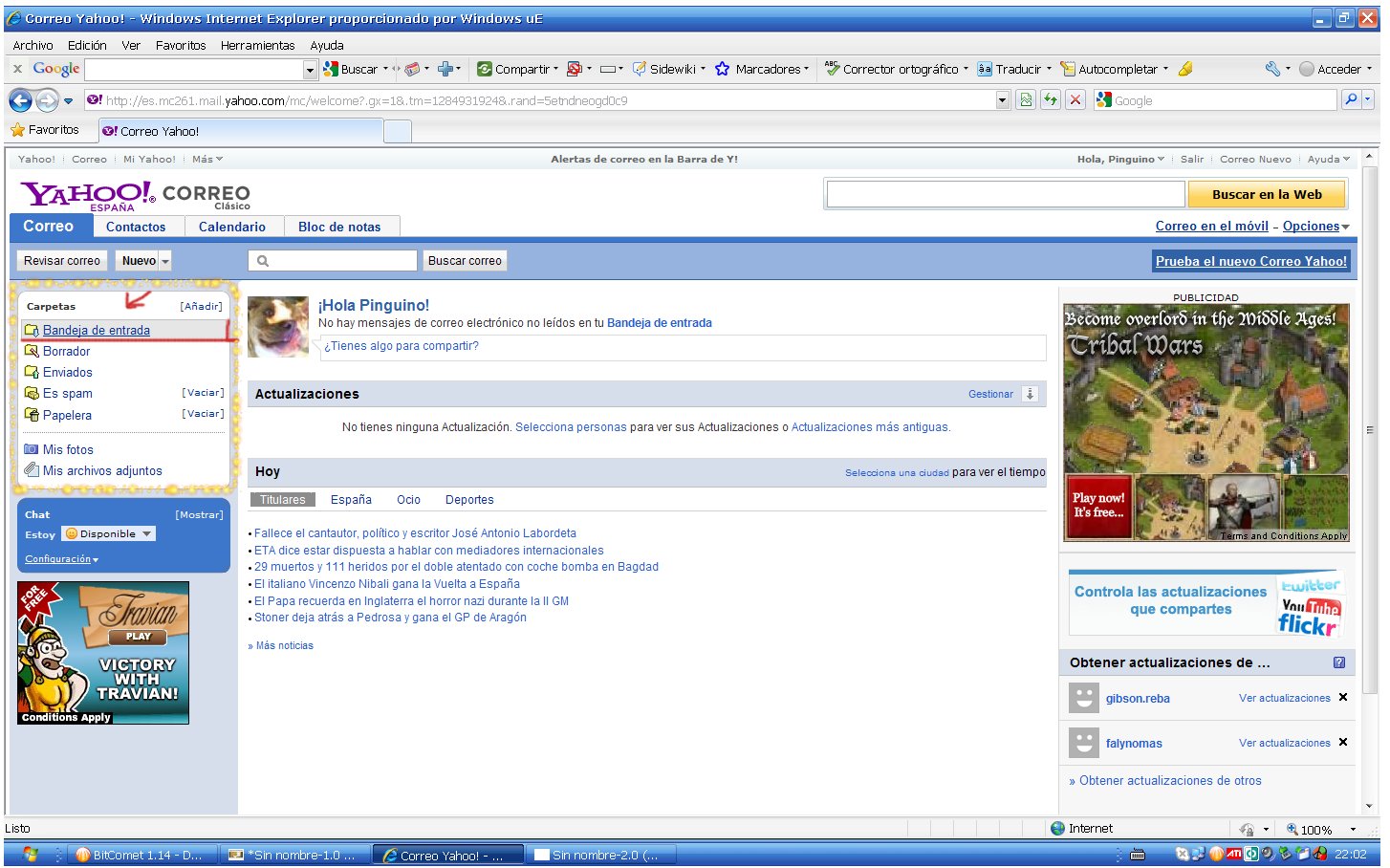Stop loading with the red X icon
The width and height of the screenshot is (1390, 868).
coord(1075,99)
